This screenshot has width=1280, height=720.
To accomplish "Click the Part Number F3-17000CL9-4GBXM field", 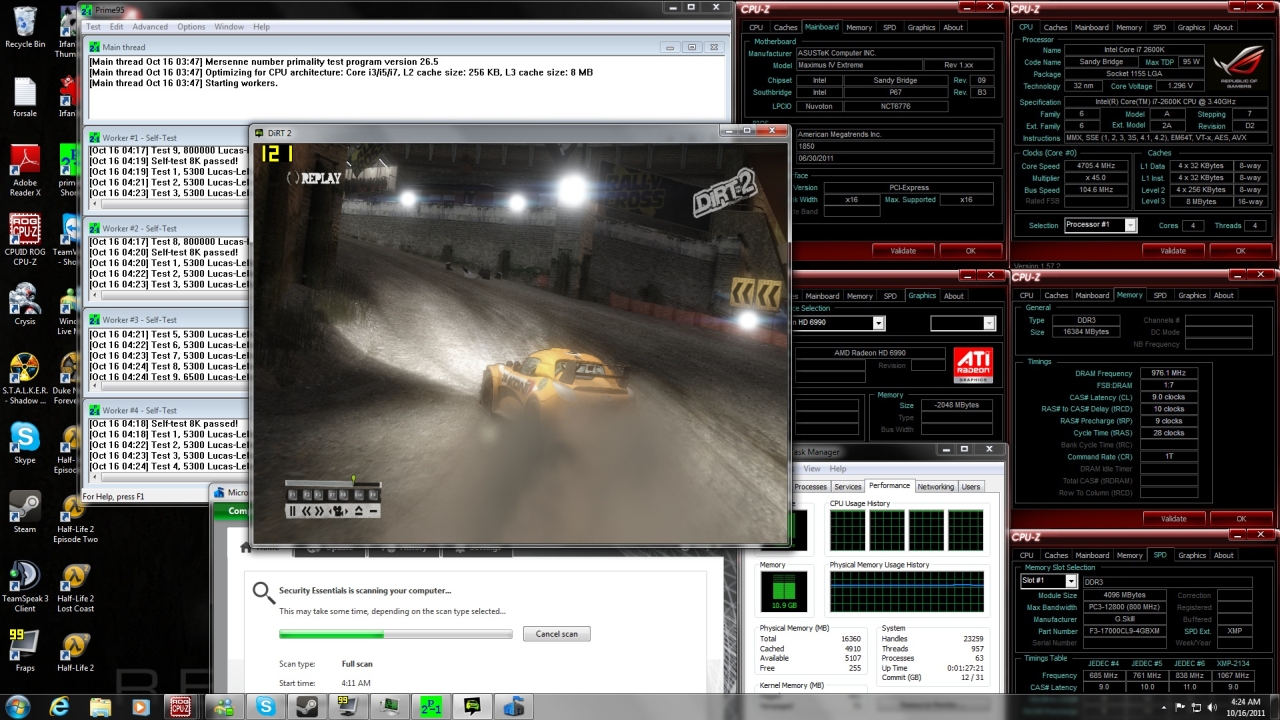I will pyautogui.click(x=1126, y=631).
